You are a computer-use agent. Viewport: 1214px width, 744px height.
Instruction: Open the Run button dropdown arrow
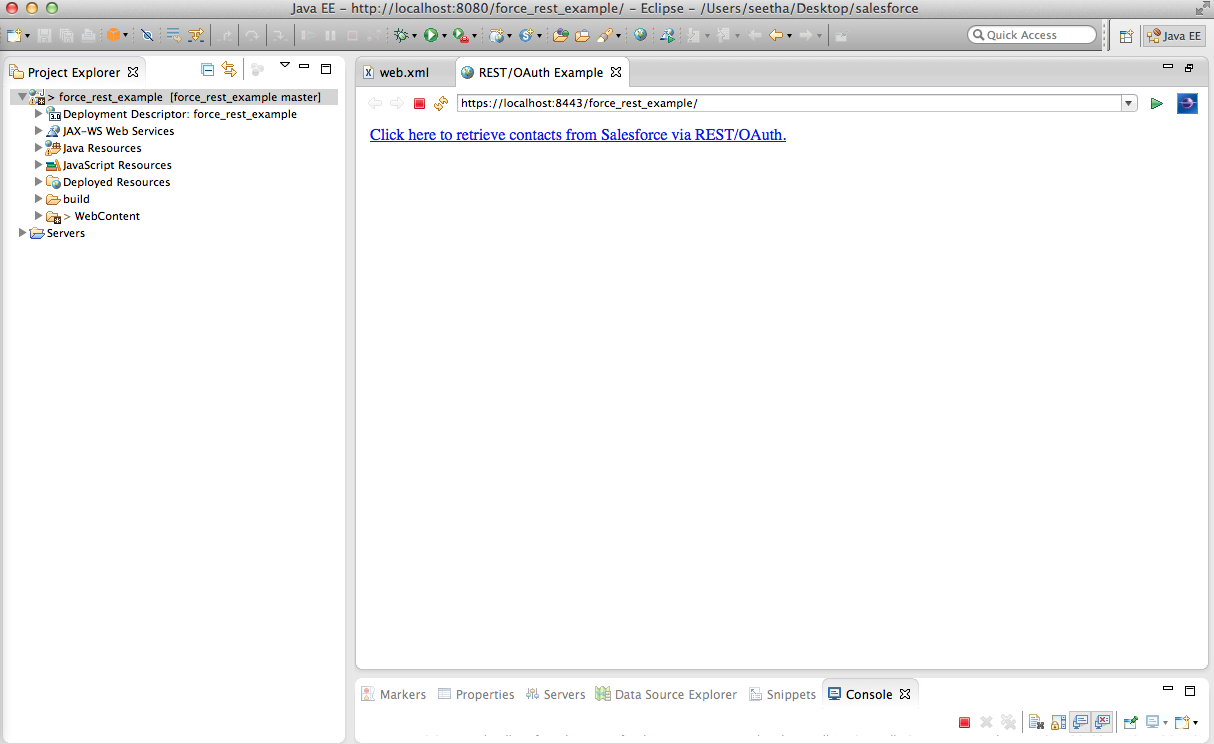click(444, 36)
